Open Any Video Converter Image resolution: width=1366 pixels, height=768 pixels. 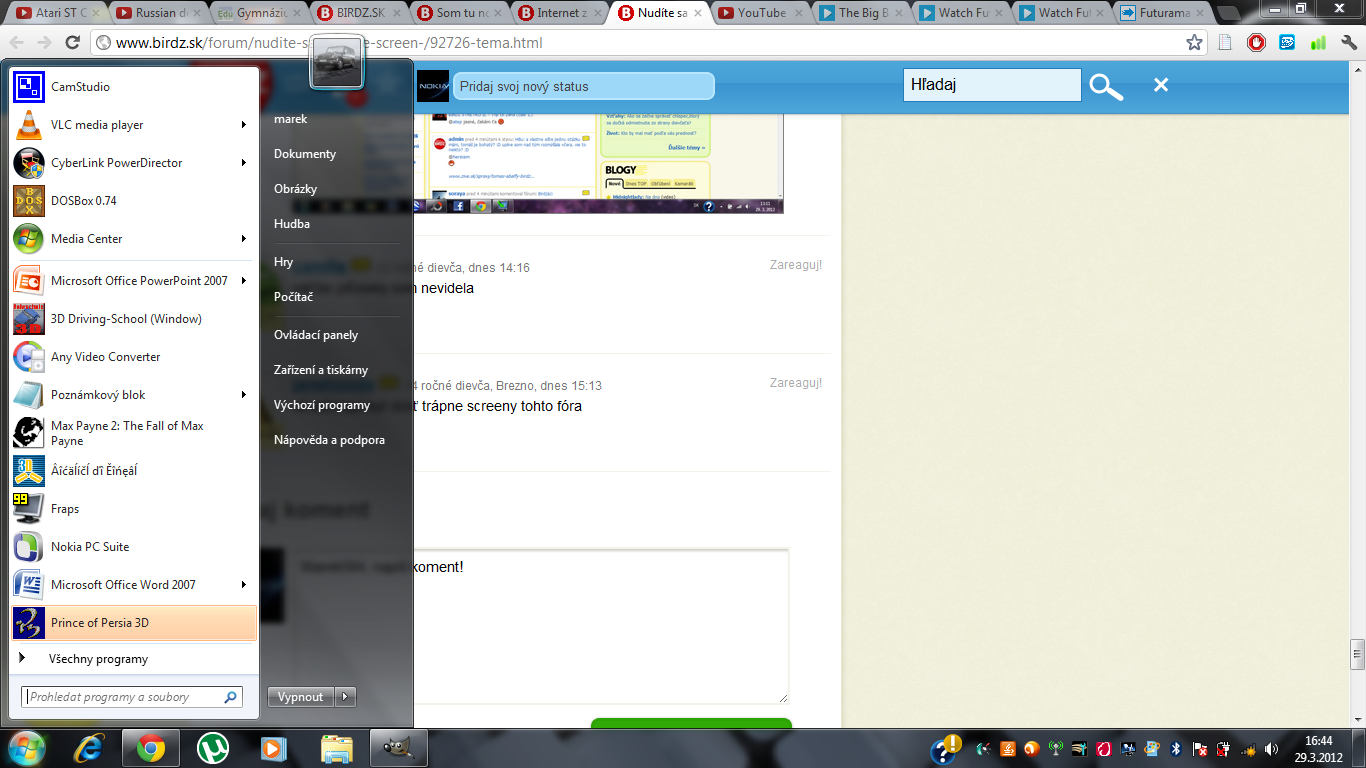(134, 357)
